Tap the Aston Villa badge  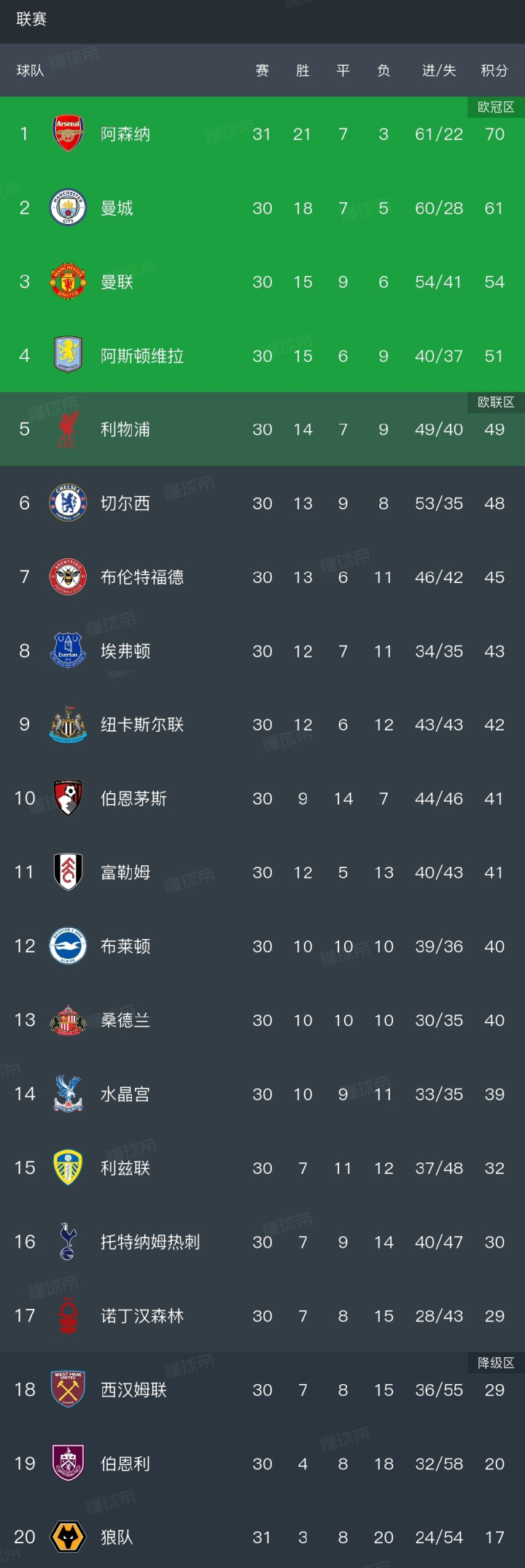click(68, 355)
